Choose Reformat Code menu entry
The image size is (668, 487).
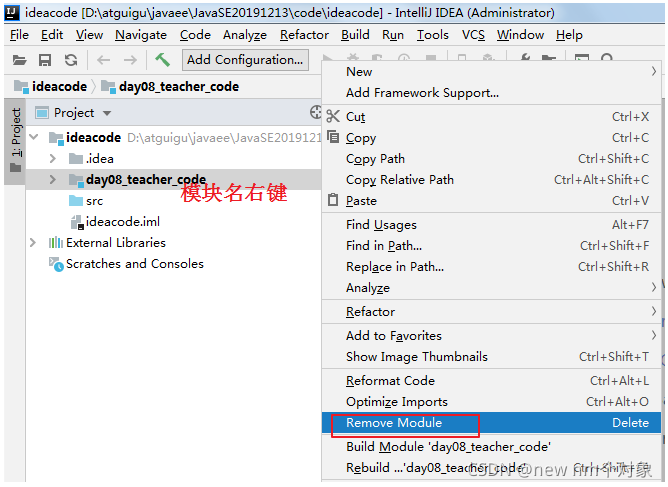[491, 380]
